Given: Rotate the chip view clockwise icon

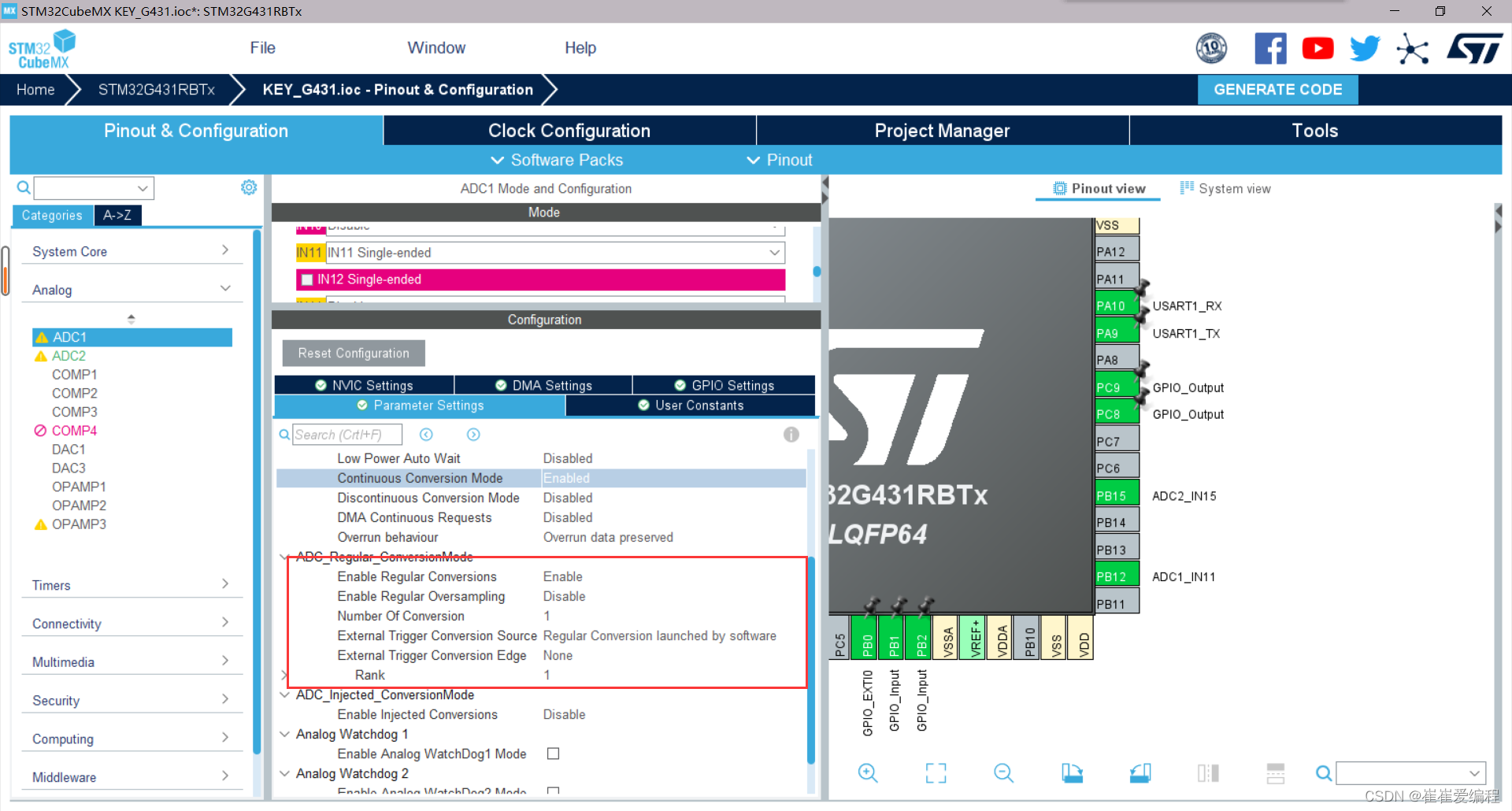Looking at the screenshot, I should click(1072, 773).
